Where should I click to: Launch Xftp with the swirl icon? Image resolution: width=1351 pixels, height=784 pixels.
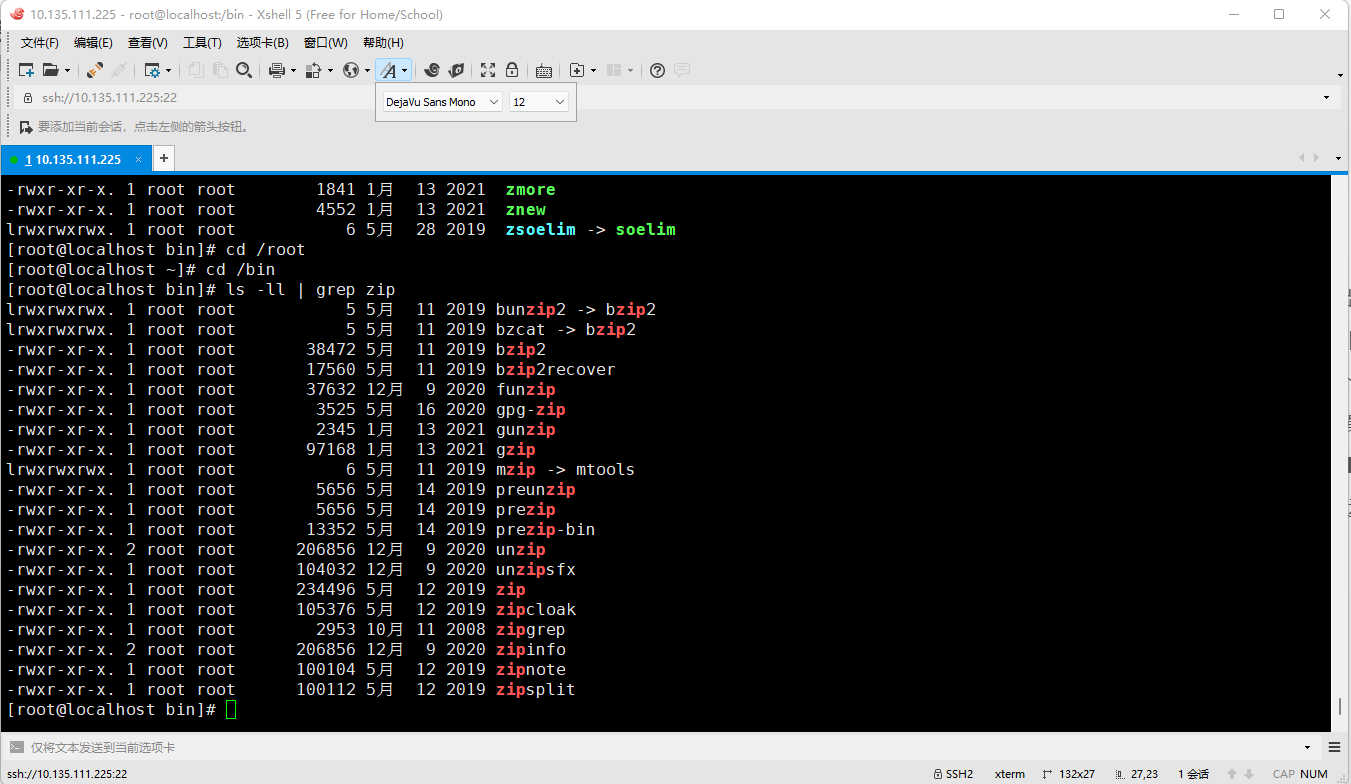pyautogui.click(x=432, y=70)
